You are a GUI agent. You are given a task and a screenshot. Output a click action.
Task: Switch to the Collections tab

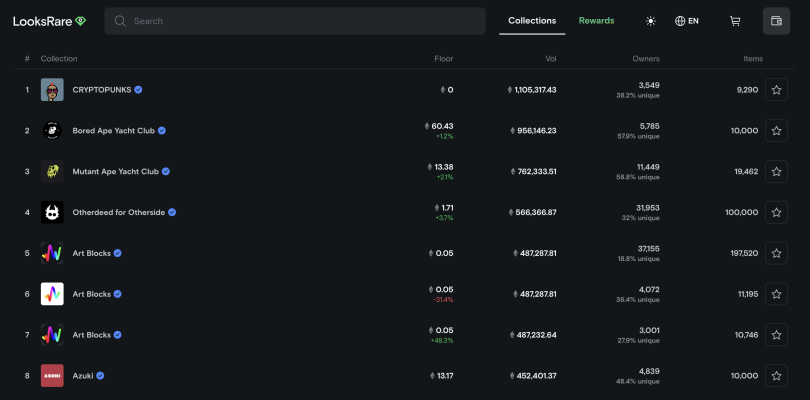[x=532, y=21]
